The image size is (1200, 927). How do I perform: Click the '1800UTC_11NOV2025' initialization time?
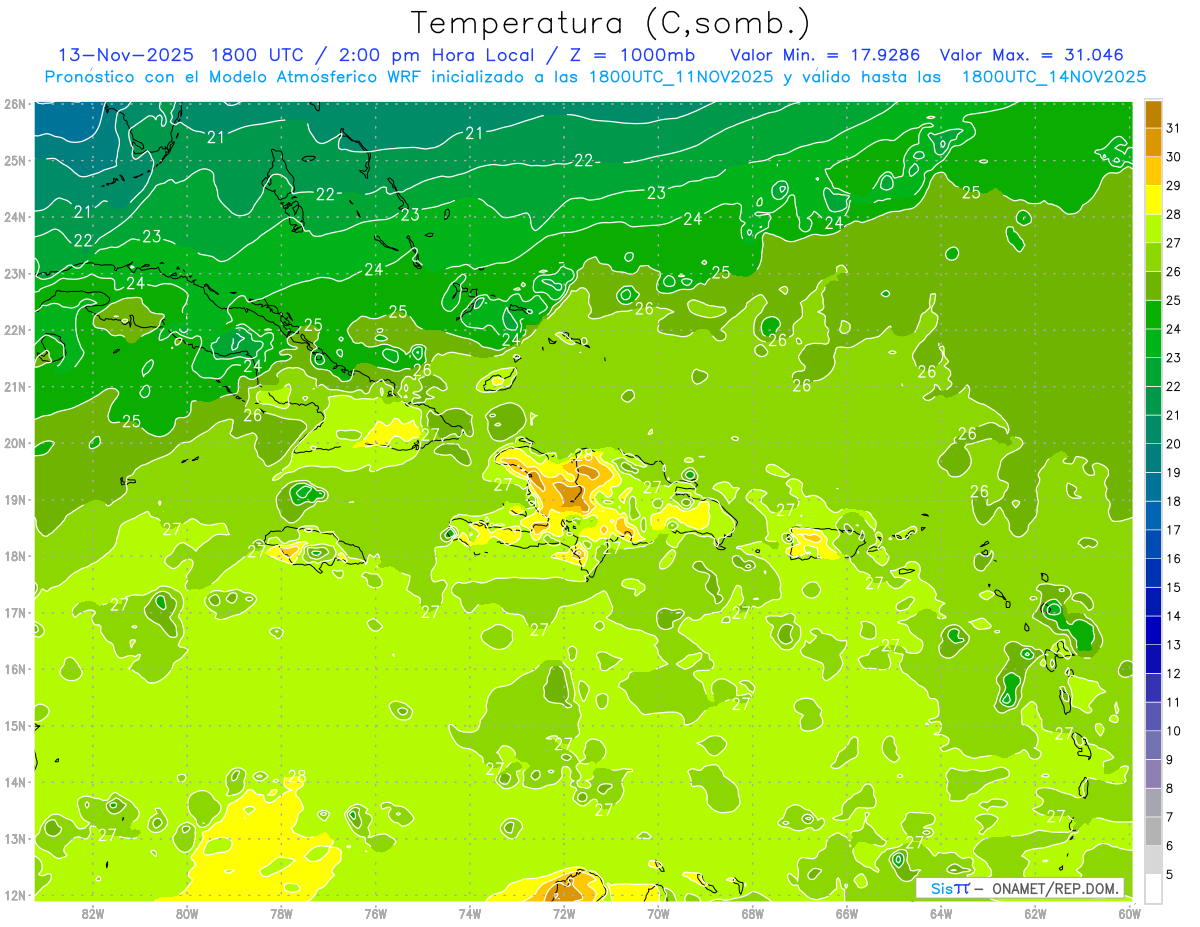(682, 77)
